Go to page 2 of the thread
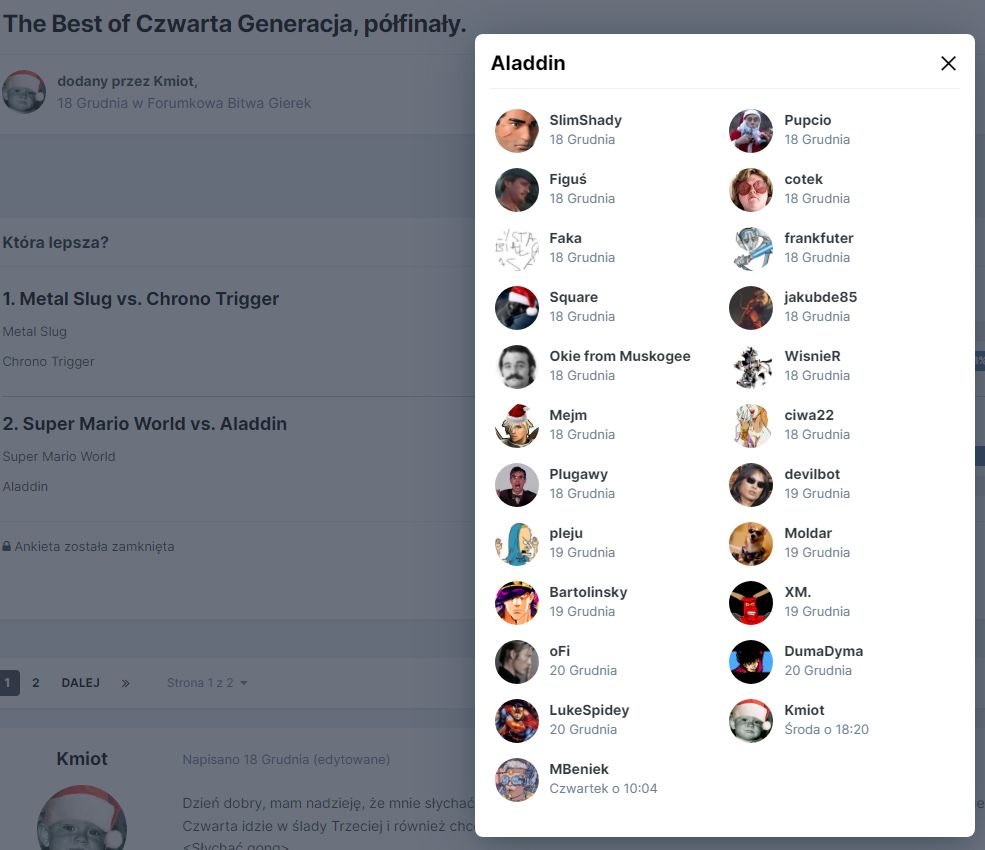This screenshot has height=850, width=985. 36,683
